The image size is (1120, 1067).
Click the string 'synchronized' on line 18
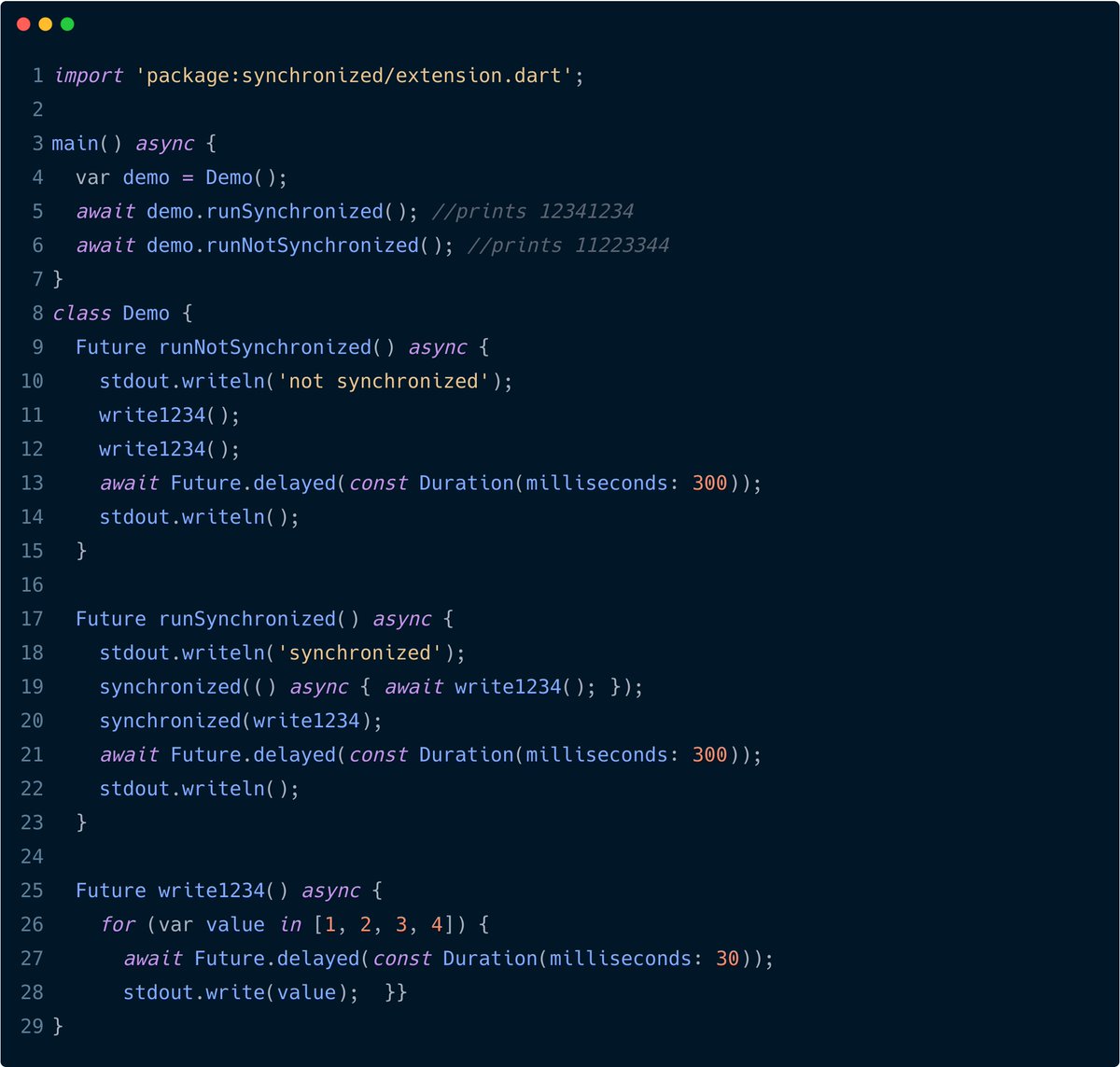pos(359,653)
